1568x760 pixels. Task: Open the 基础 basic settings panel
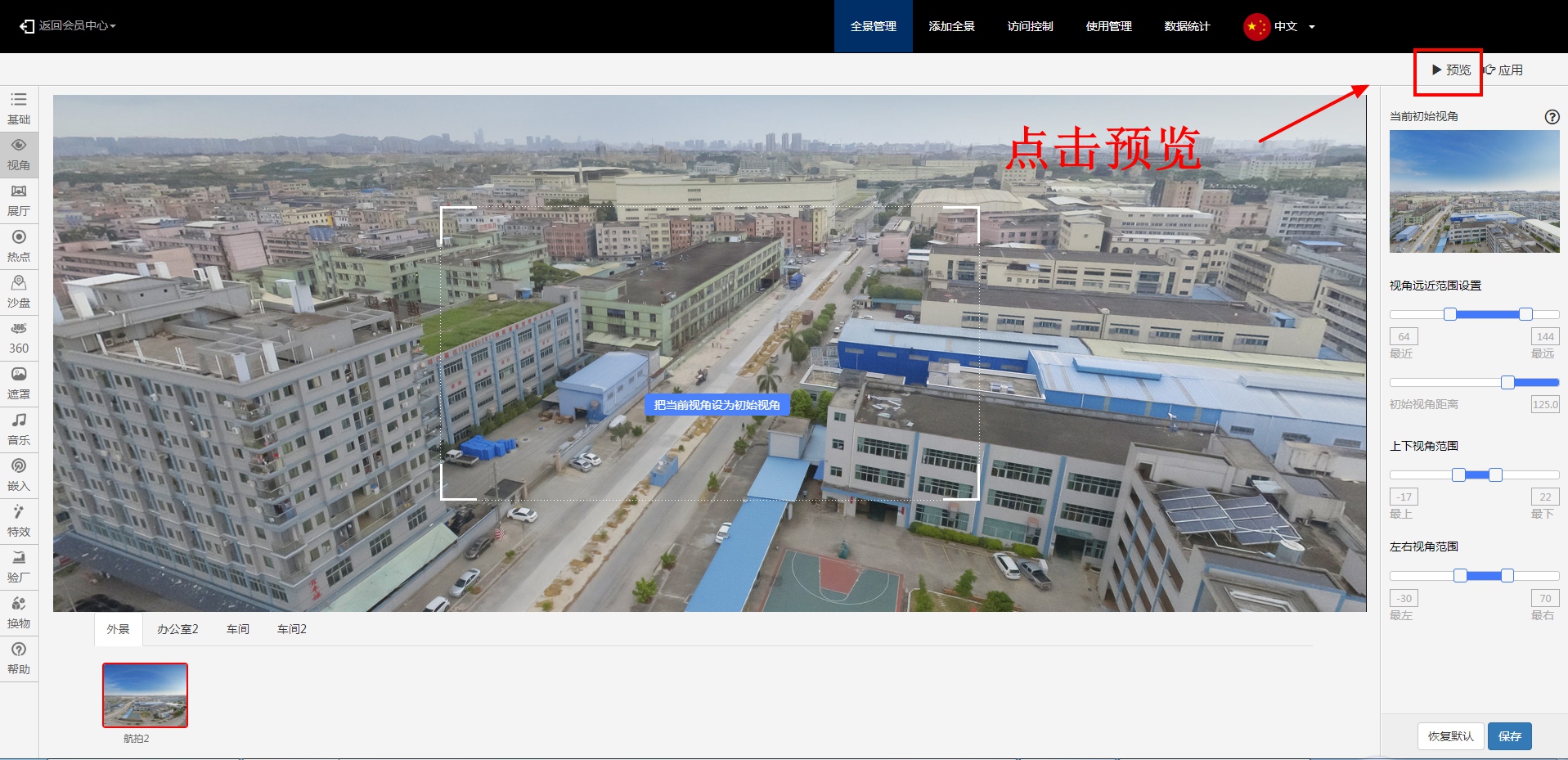(19, 108)
